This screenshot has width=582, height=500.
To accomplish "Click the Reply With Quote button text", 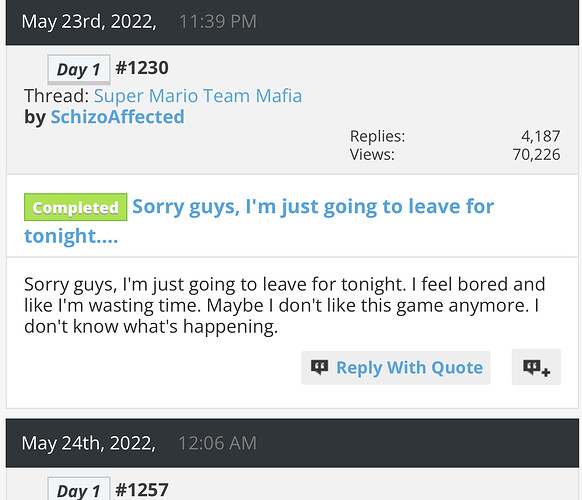I will point(409,367).
